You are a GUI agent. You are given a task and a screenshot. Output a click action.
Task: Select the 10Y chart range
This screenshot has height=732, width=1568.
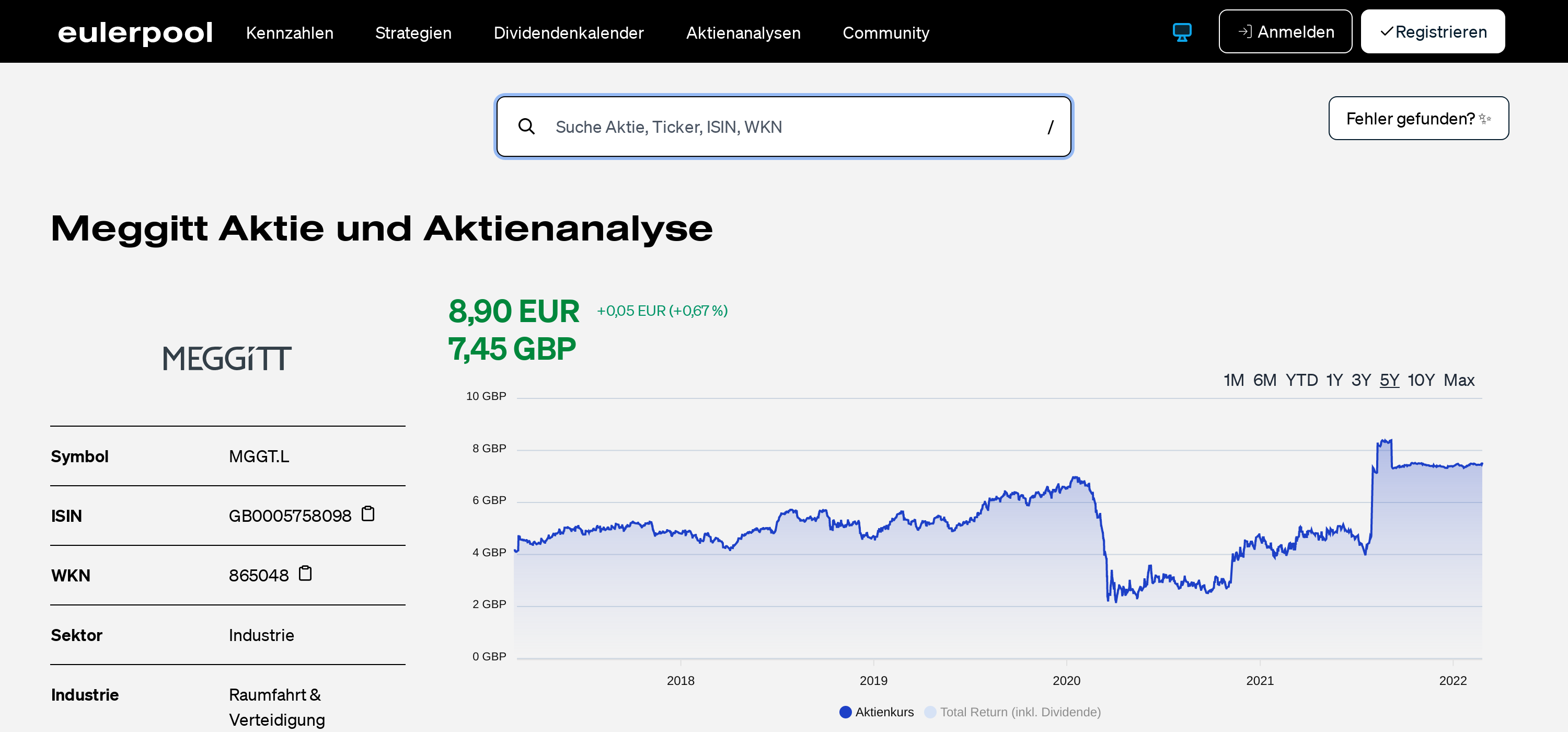click(x=1421, y=380)
